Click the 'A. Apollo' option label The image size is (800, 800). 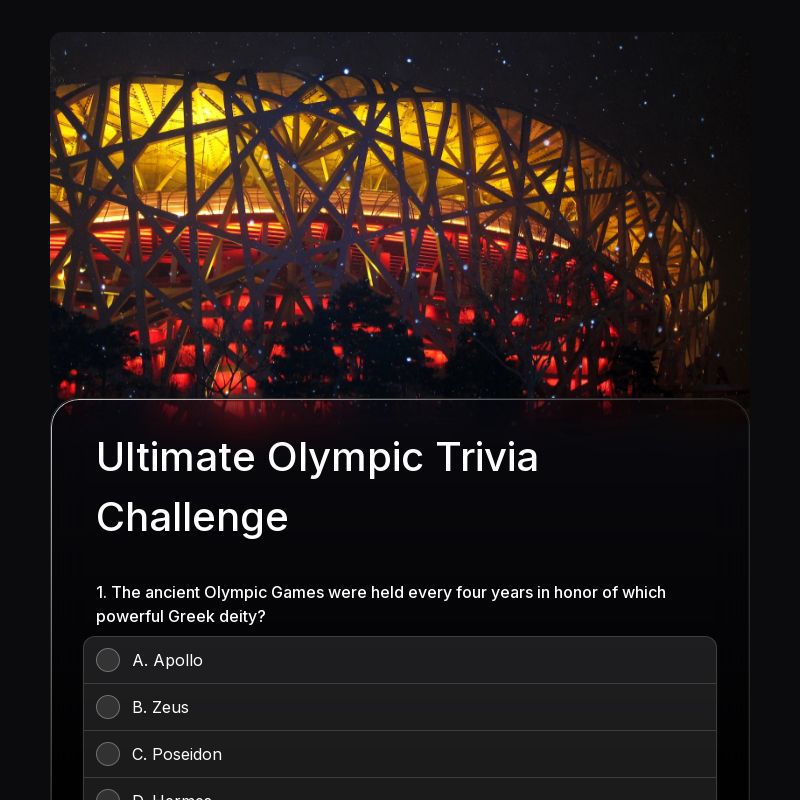168,660
